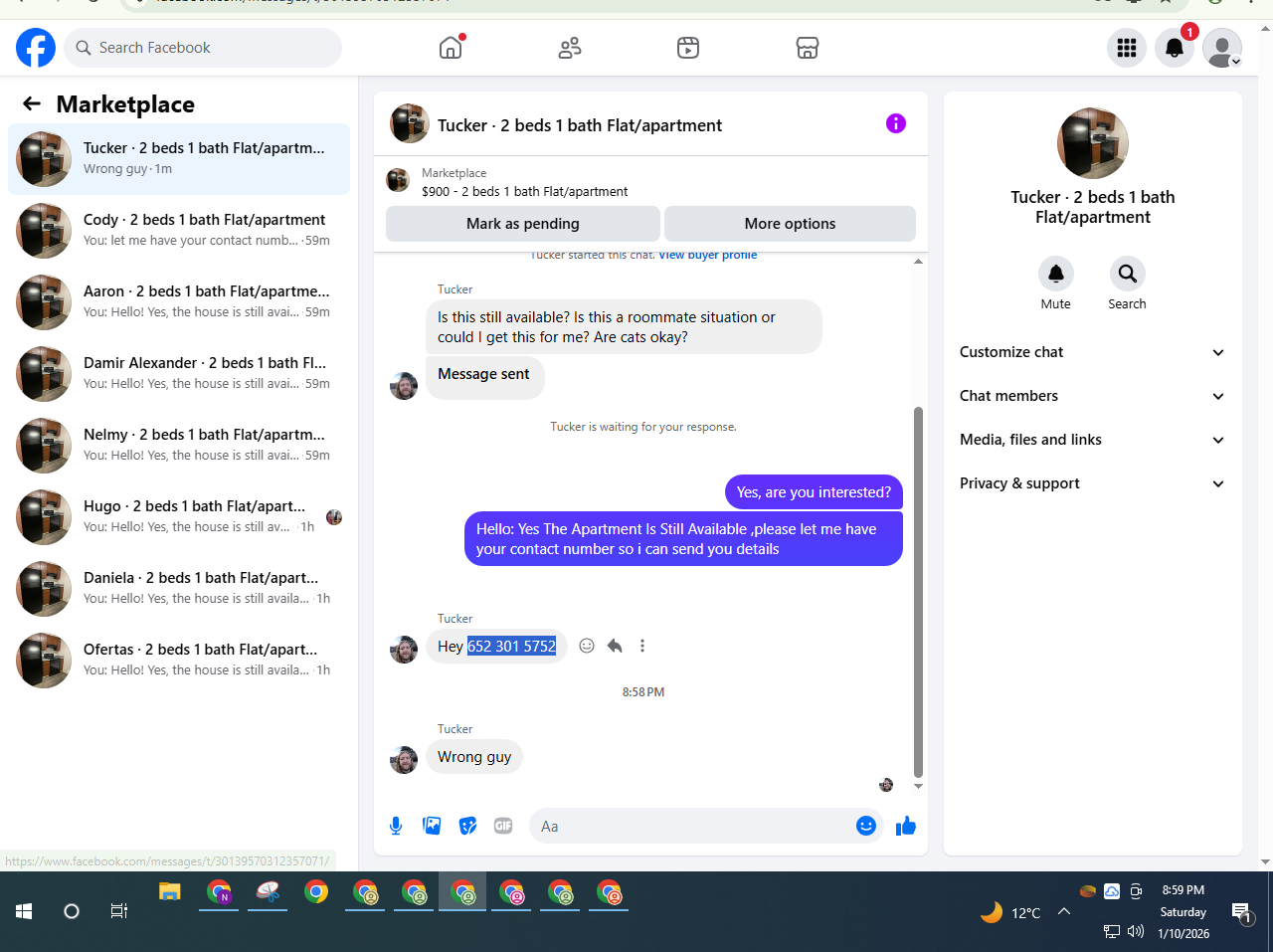Click the listing thumbnail in right panel

pyautogui.click(x=1093, y=143)
